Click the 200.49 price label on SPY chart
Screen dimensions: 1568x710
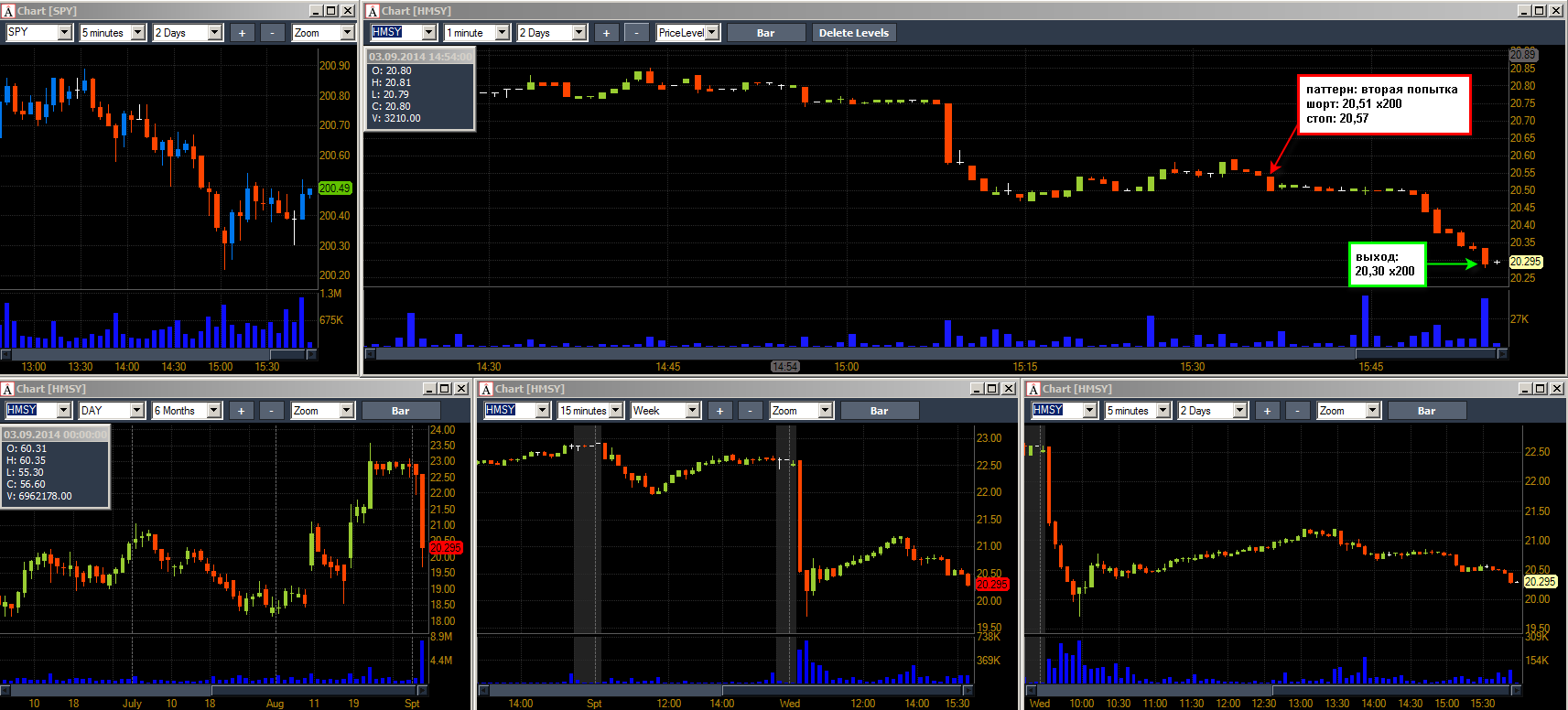click(335, 188)
